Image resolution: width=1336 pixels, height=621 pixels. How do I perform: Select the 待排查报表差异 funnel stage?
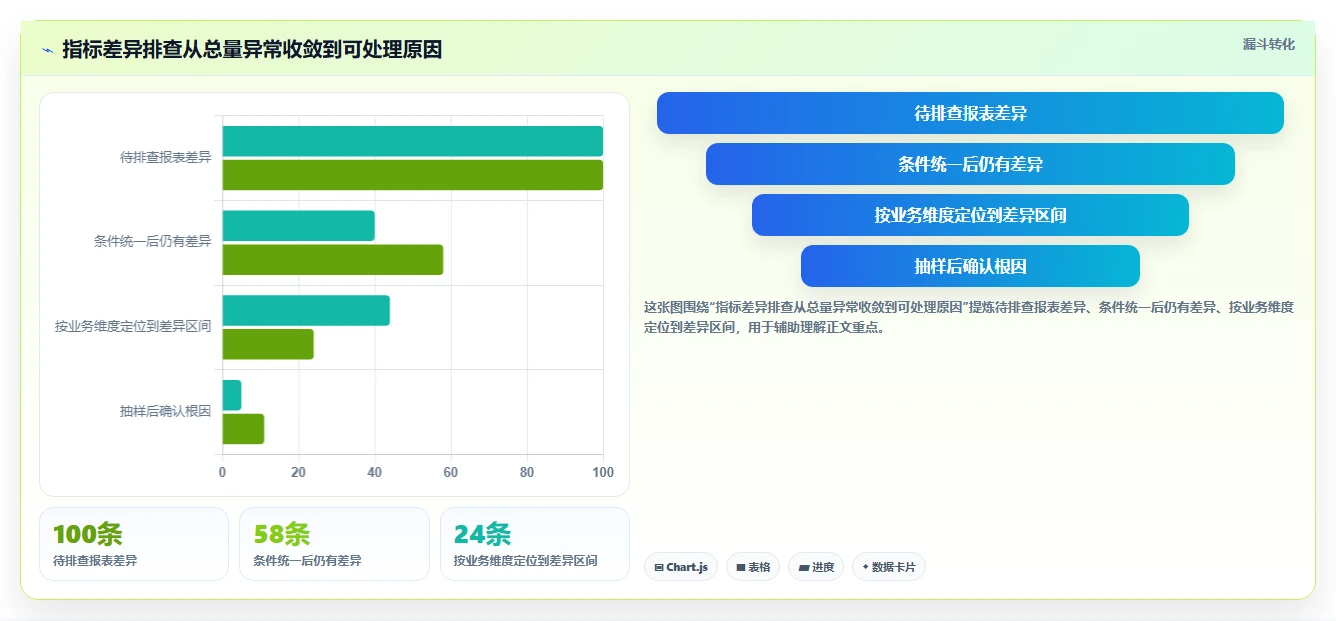coord(970,113)
